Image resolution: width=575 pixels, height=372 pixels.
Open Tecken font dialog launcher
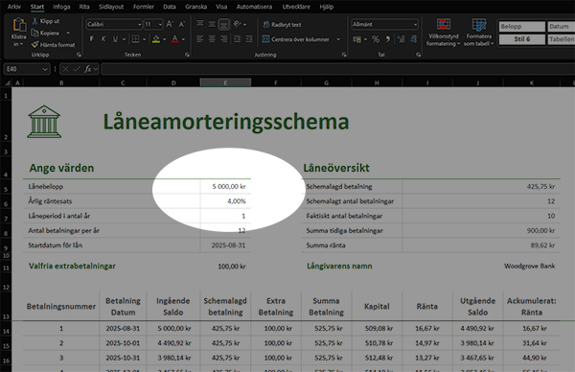tap(187, 55)
